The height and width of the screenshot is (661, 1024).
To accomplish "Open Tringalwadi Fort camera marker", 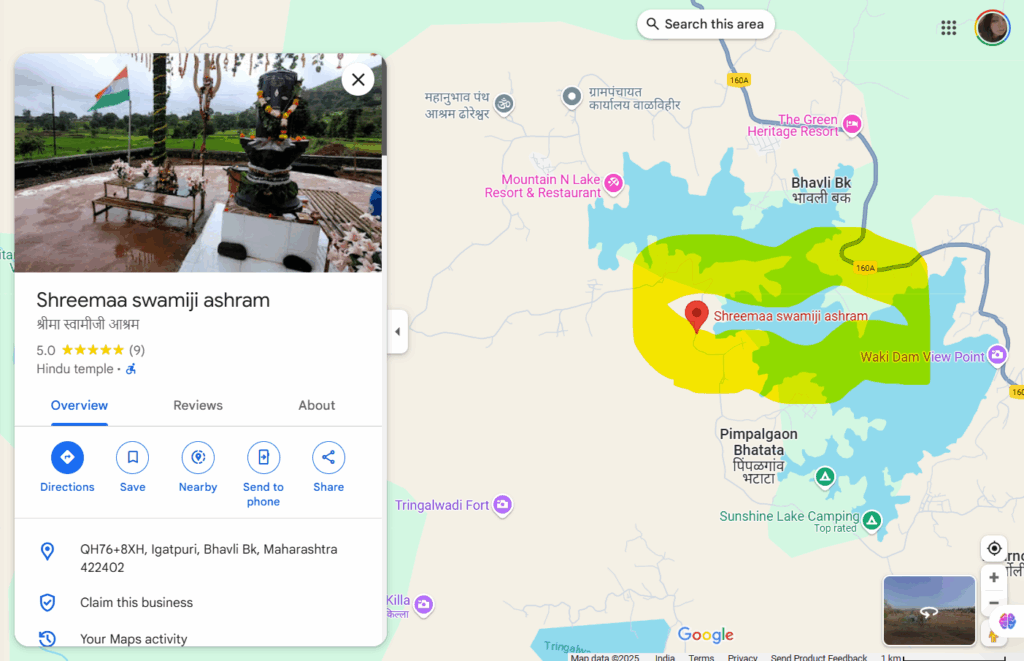I will 502,506.
